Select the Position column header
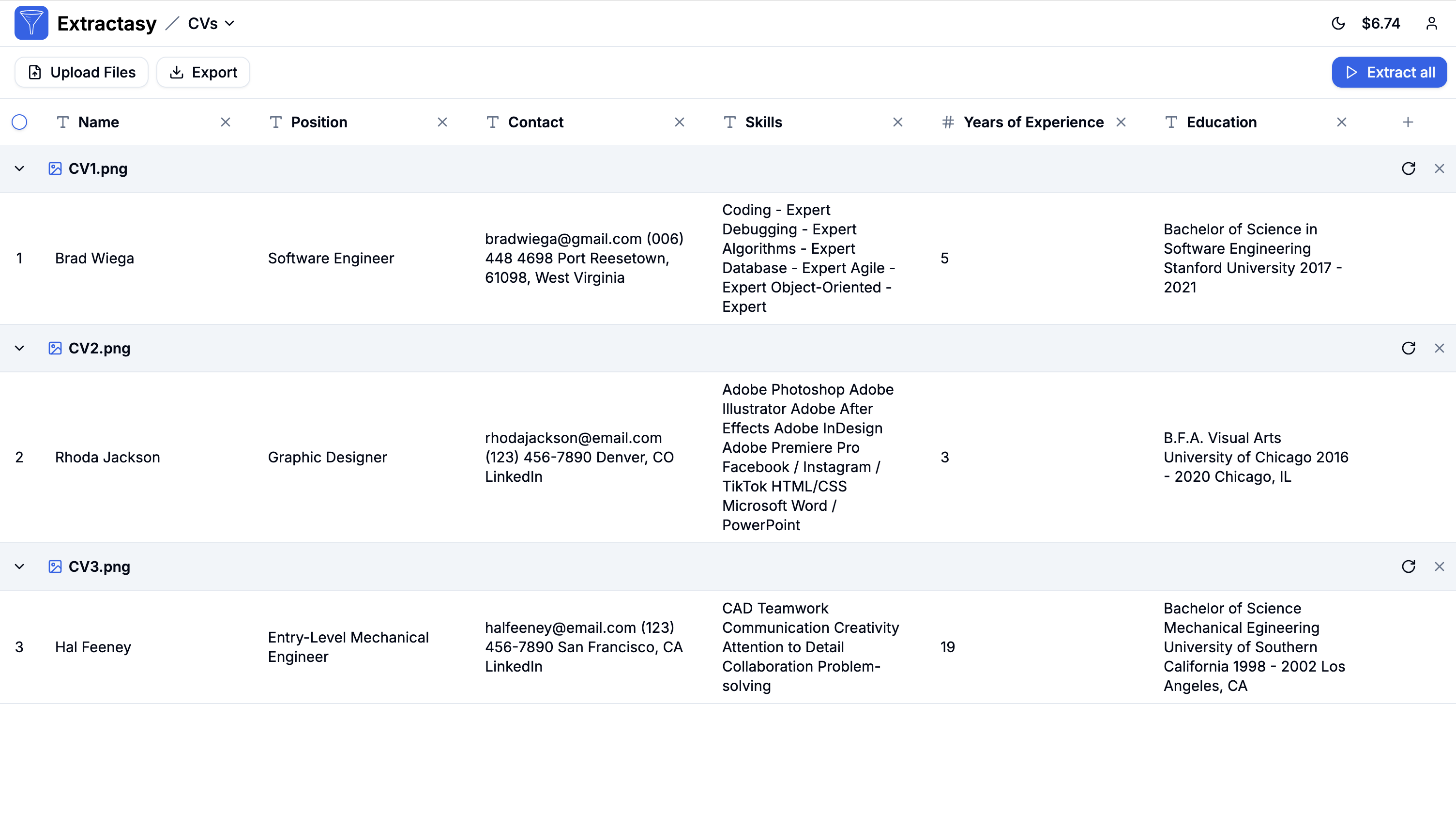 tap(318, 122)
